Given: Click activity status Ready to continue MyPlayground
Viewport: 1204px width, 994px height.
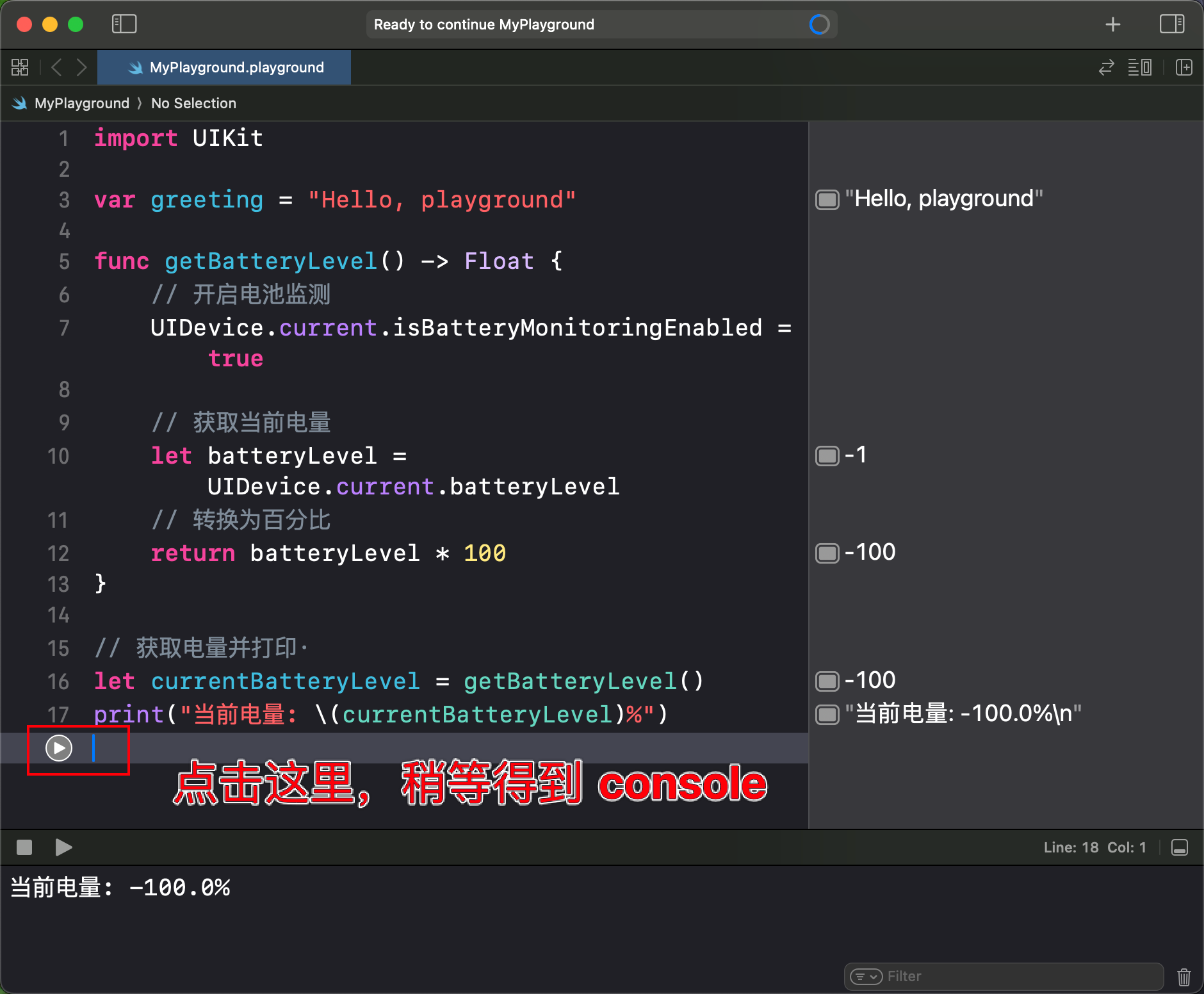Looking at the screenshot, I should coord(484,24).
